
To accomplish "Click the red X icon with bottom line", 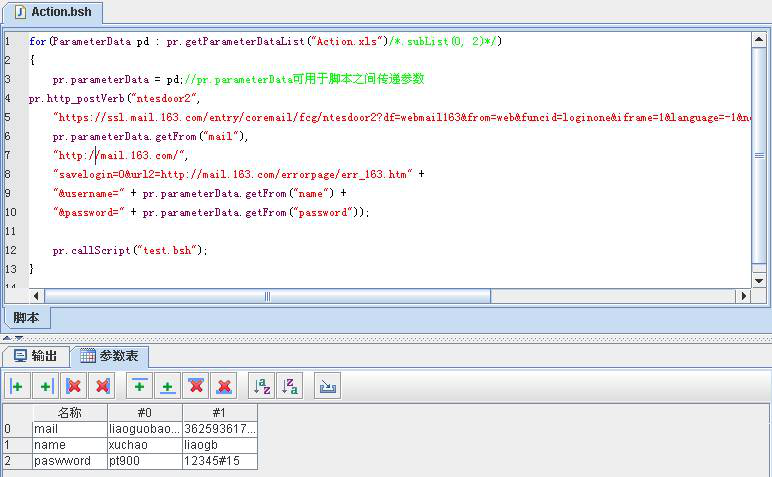I will (225, 386).
